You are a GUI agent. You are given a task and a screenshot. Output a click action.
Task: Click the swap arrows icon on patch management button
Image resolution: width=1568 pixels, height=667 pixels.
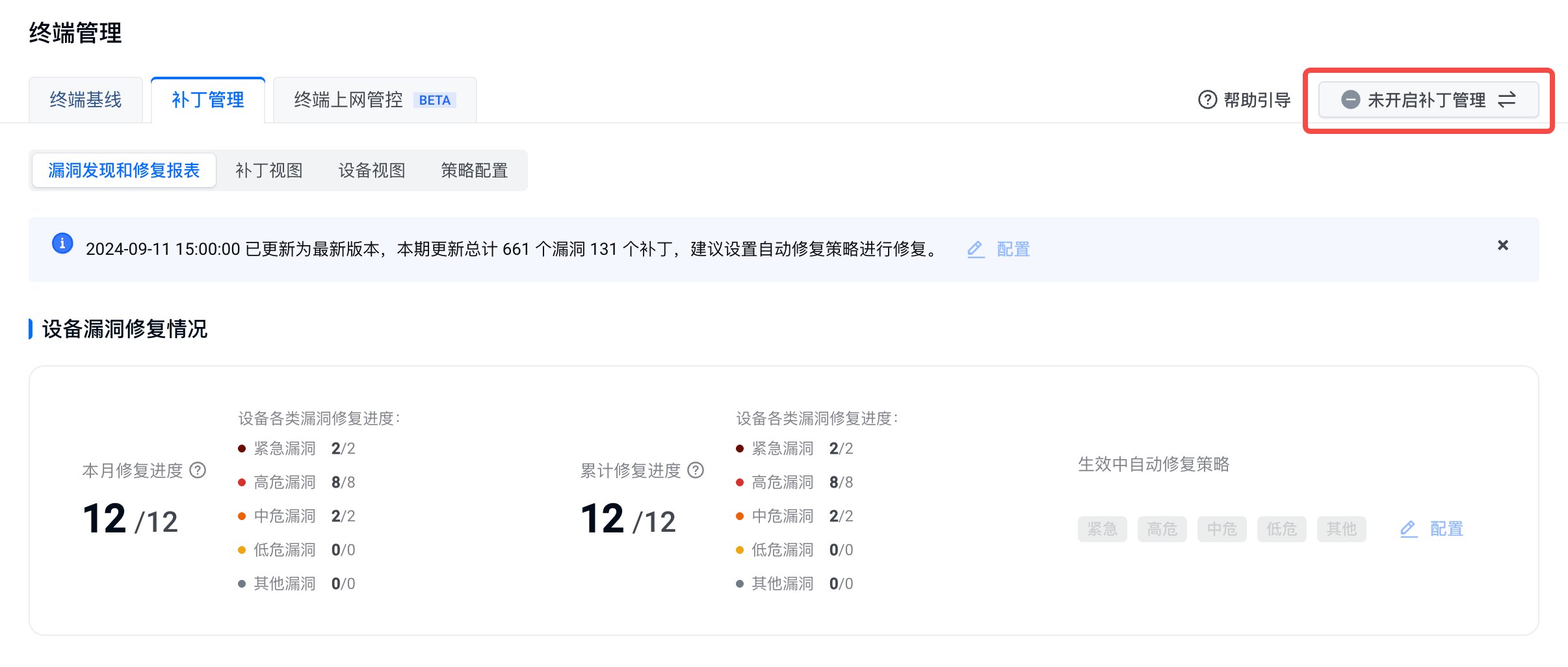[1507, 100]
